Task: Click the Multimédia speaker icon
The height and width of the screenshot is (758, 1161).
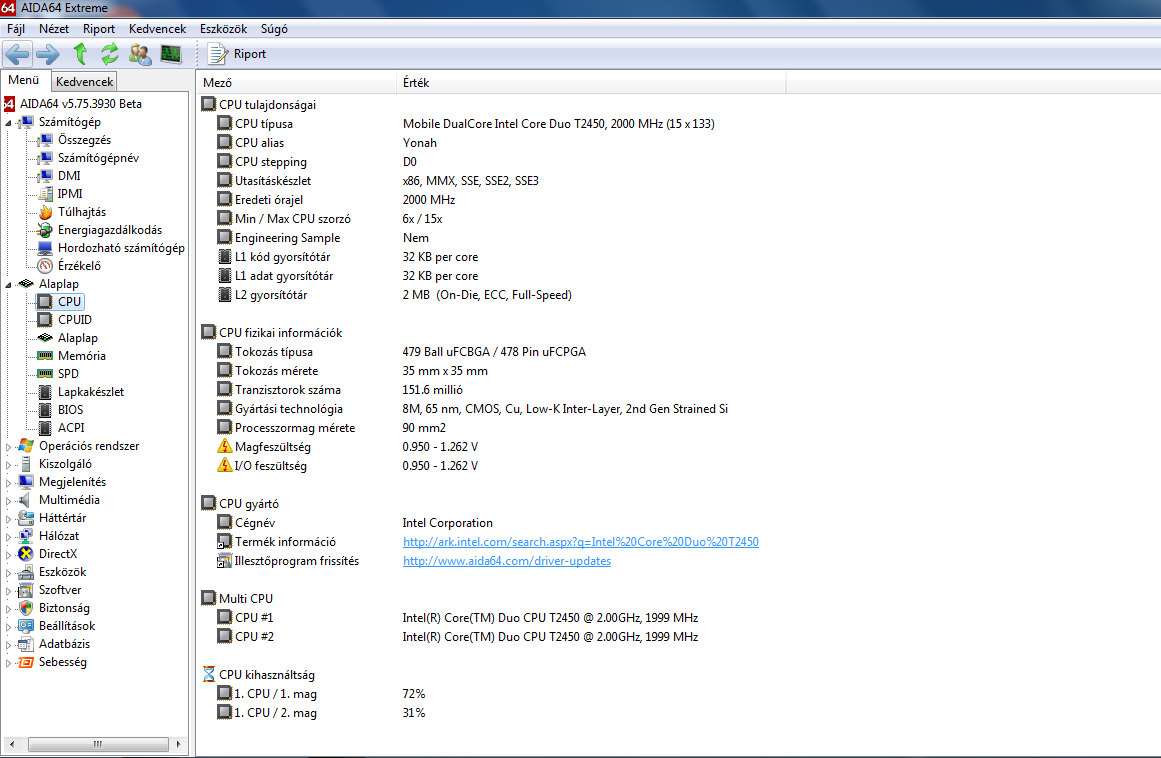Action: tap(26, 500)
